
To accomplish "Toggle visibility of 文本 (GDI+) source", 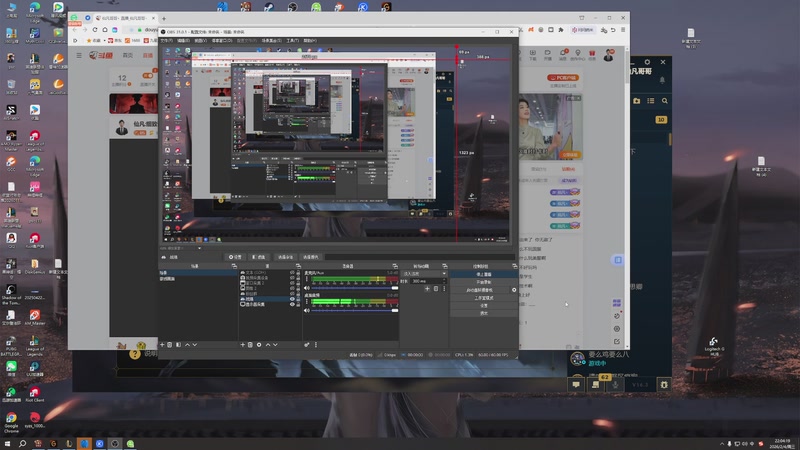I will (292, 272).
